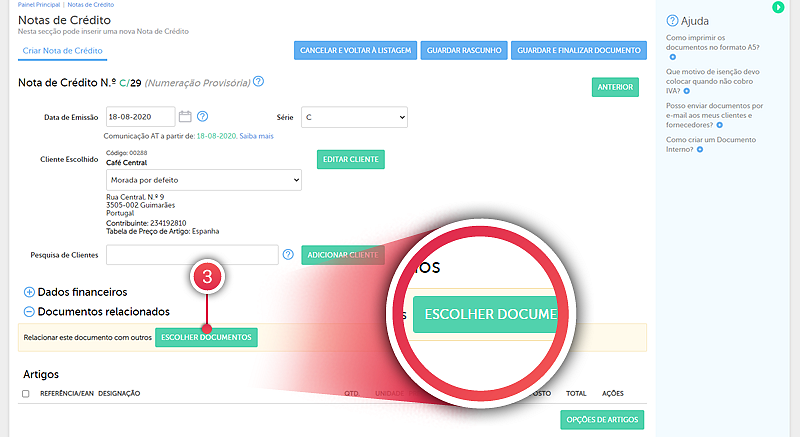Tick the select-all articles checkbox
The height and width of the screenshot is (437, 800).
[26, 394]
